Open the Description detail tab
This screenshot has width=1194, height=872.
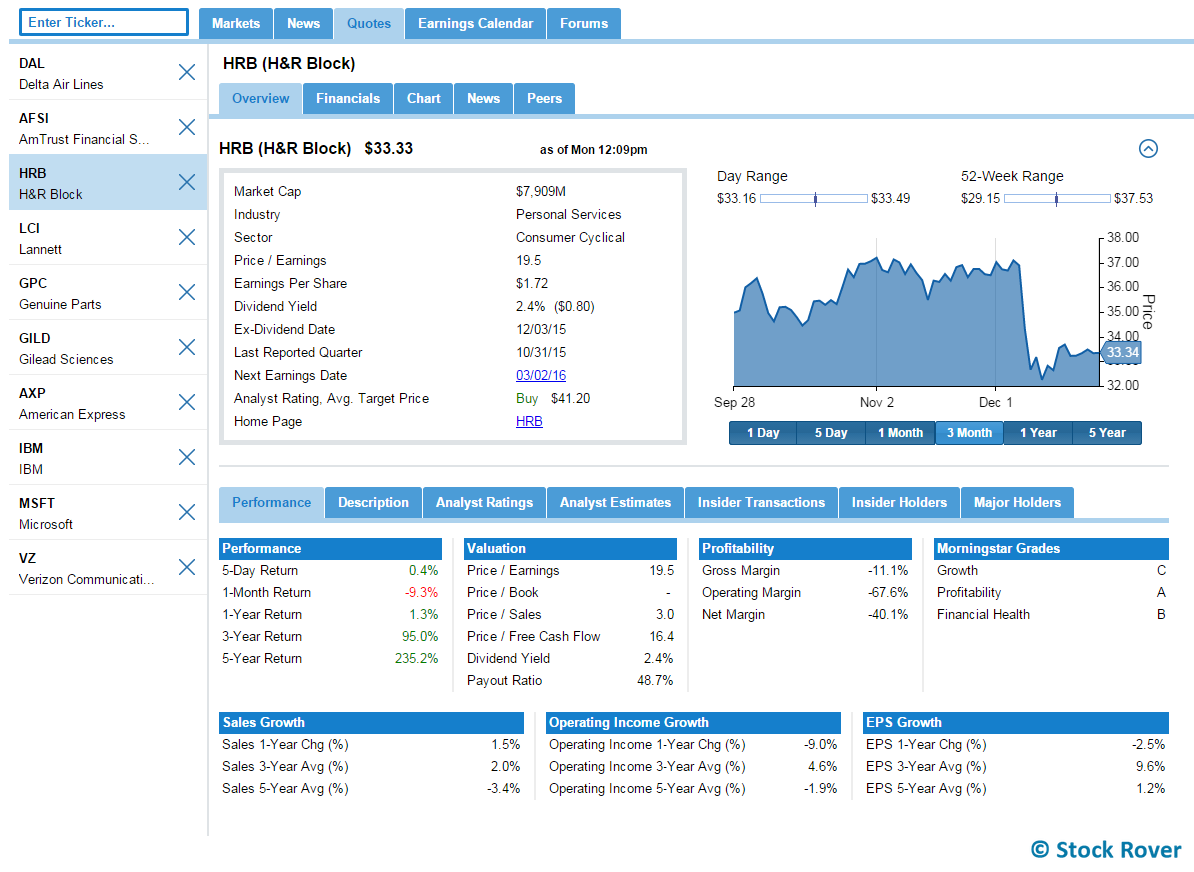tap(373, 503)
